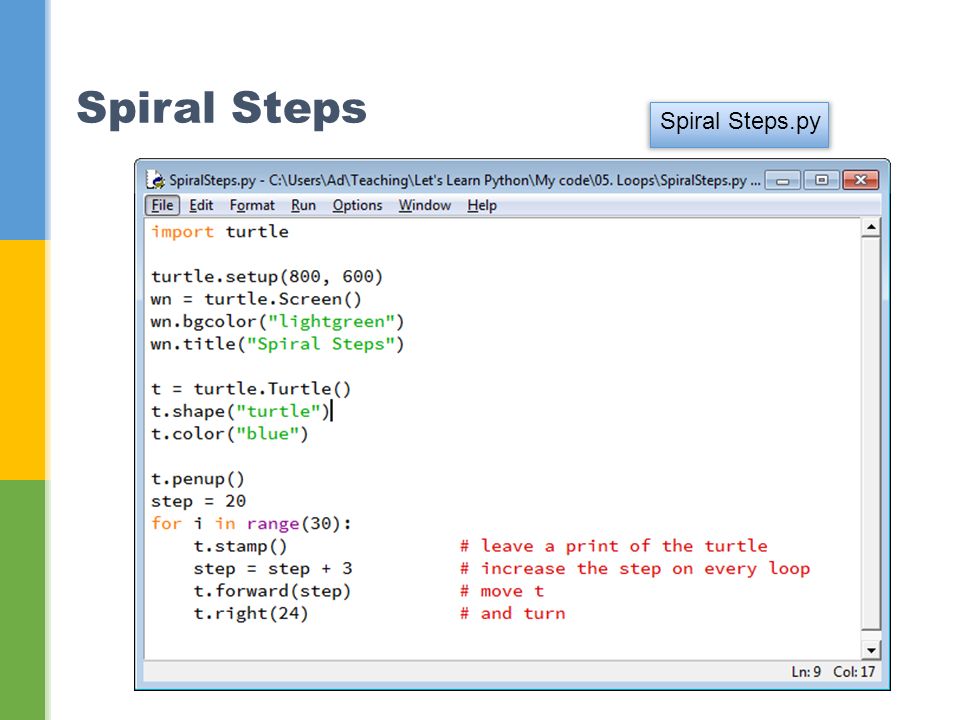
Task: Place cursor on the 'import turtle' line
Action: coord(219,232)
